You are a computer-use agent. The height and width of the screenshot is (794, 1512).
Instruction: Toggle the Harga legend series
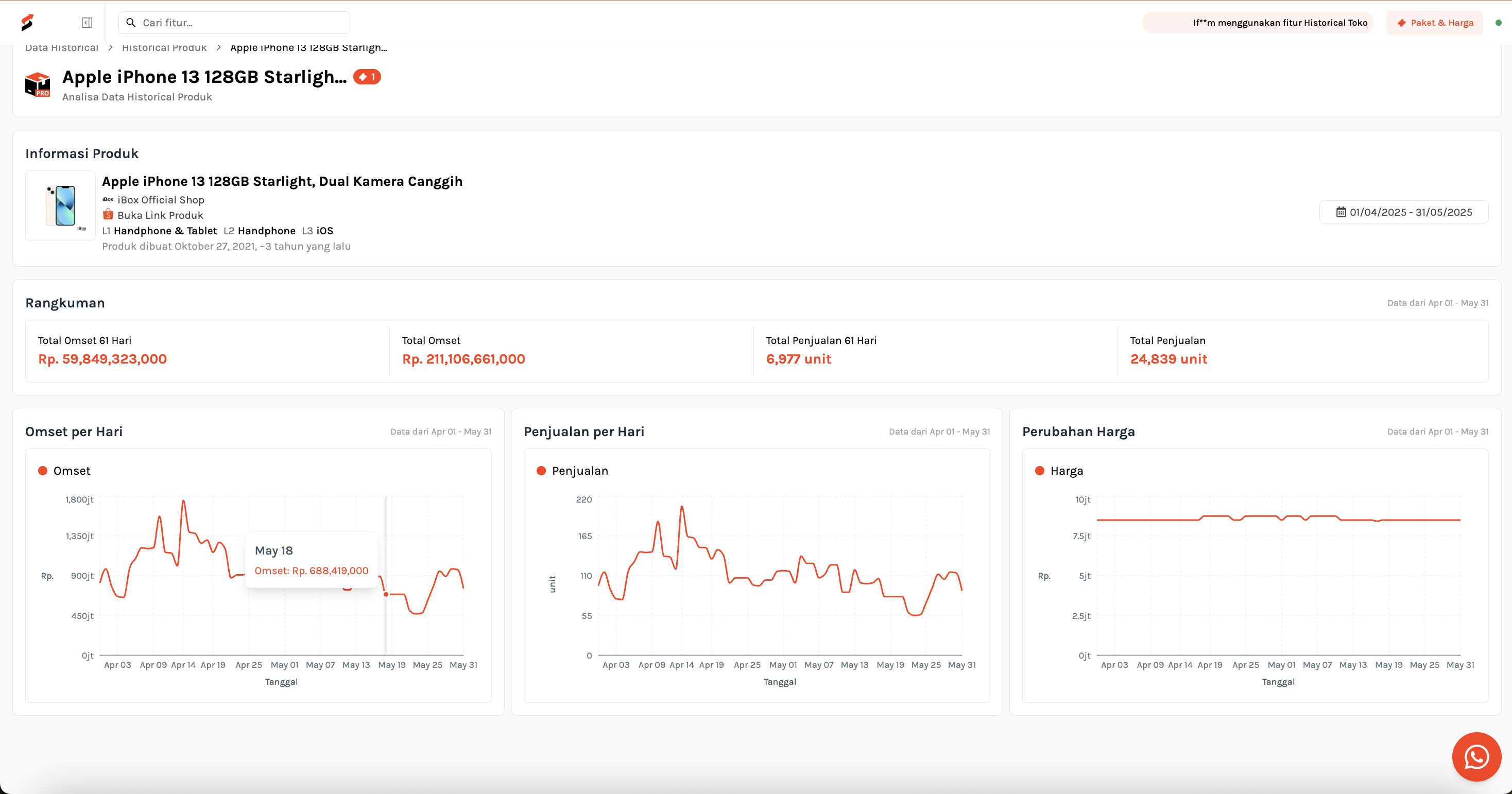[1059, 471]
